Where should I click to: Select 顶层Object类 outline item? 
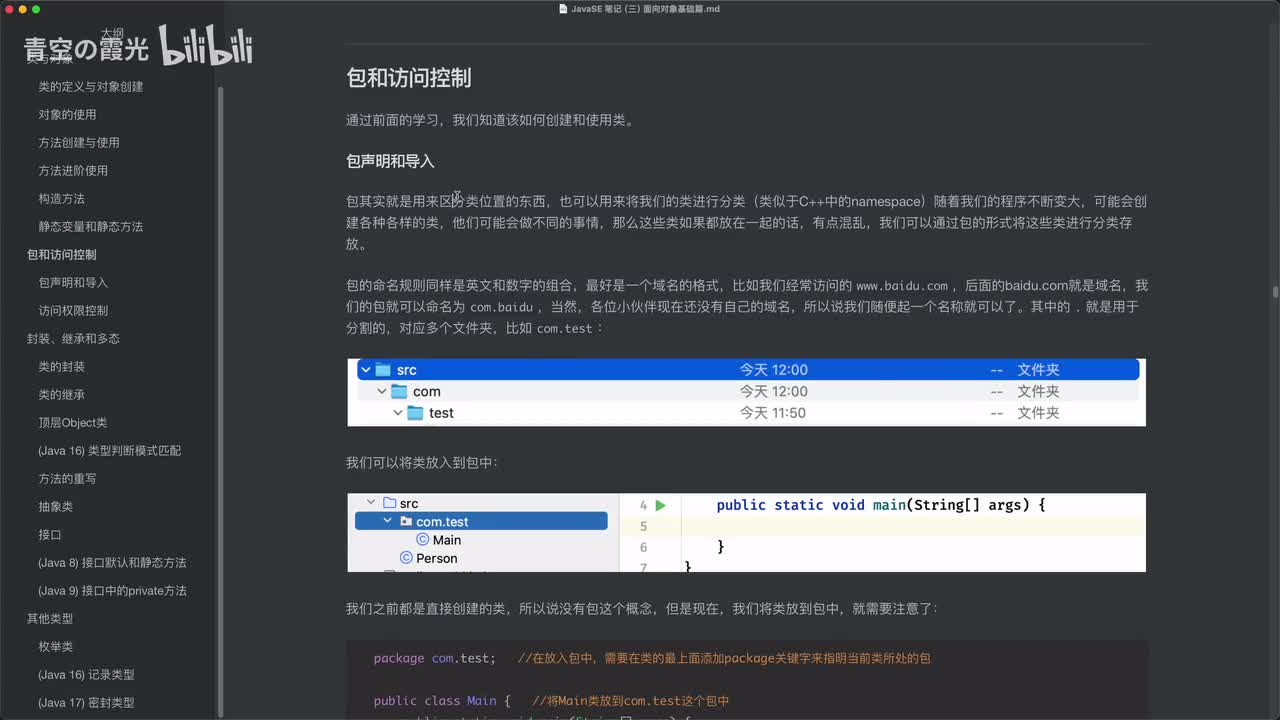point(72,423)
